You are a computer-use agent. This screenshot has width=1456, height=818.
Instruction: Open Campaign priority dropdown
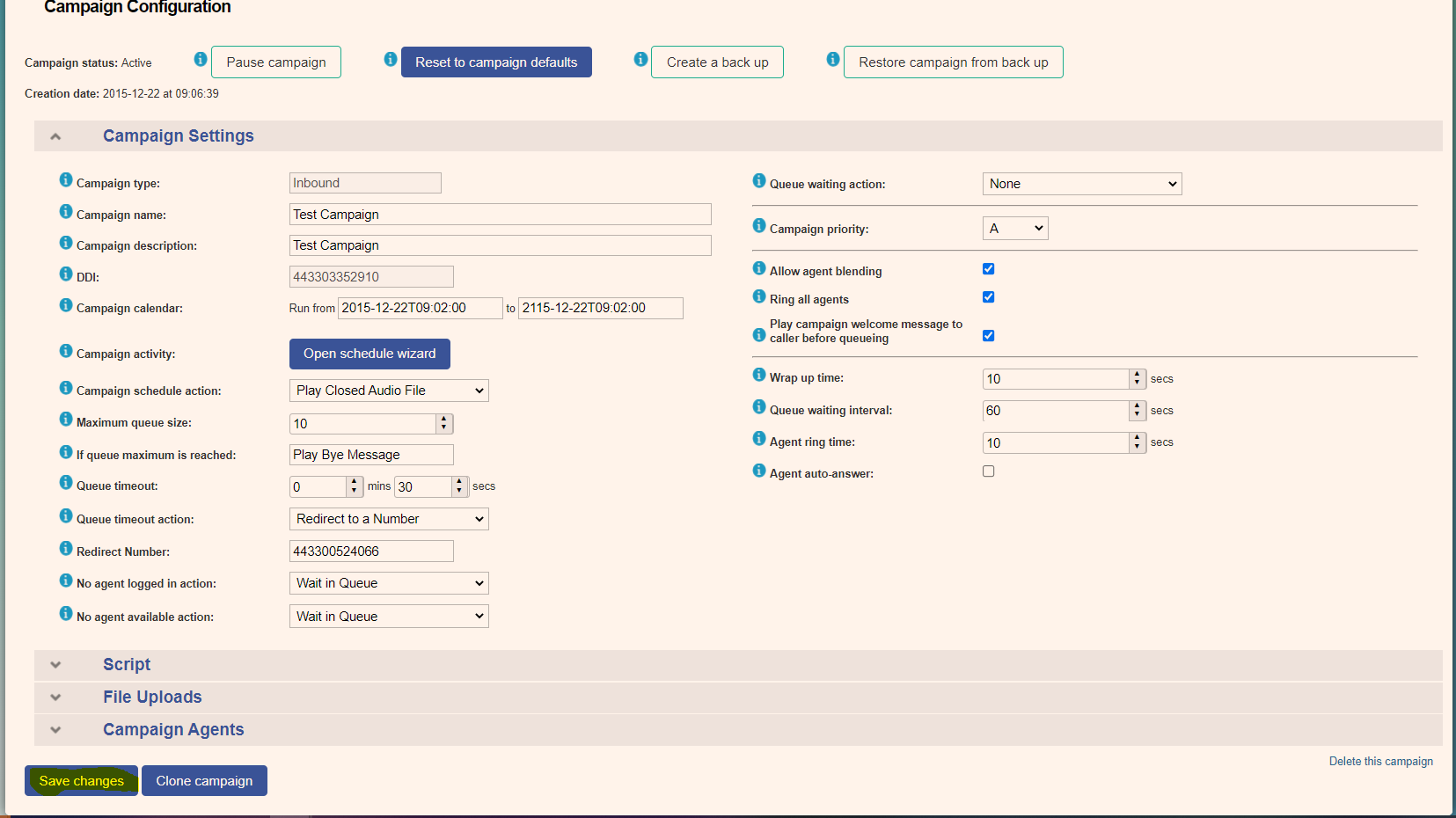(1015, 229)
